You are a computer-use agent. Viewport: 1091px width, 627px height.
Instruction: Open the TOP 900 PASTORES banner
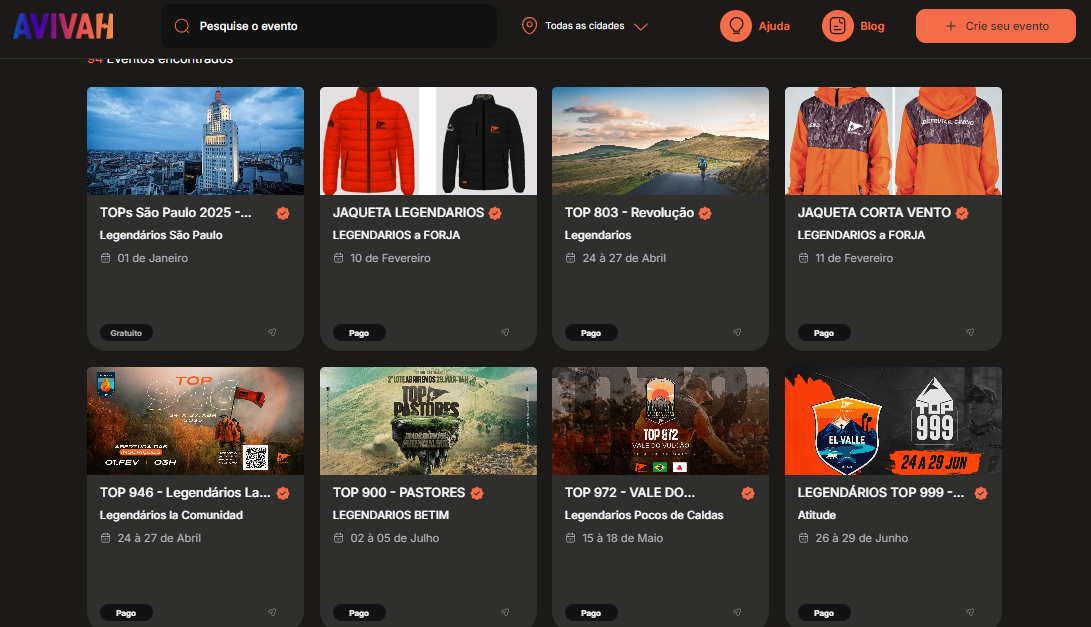(x=428, y=421)
